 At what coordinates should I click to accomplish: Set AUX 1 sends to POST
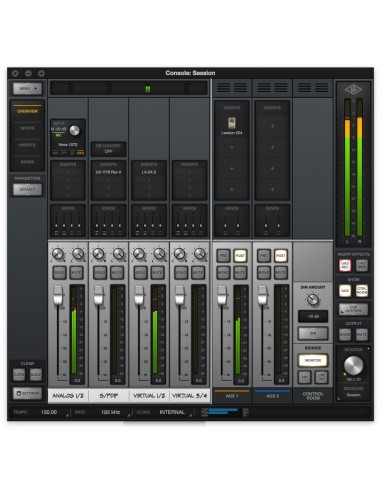click(x=240, y=256)
